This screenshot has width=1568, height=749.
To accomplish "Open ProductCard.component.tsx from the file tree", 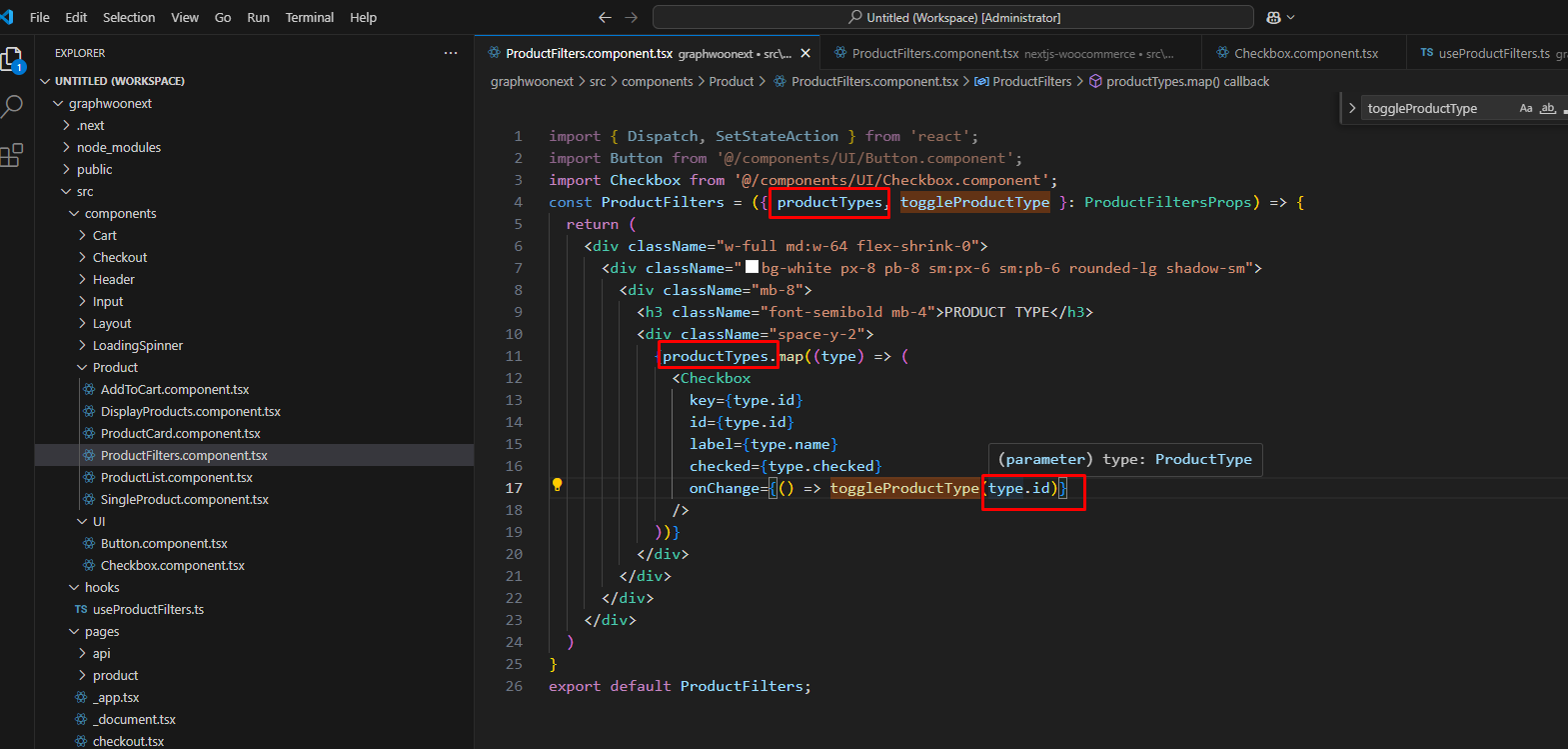I will [x=180, y=433].
